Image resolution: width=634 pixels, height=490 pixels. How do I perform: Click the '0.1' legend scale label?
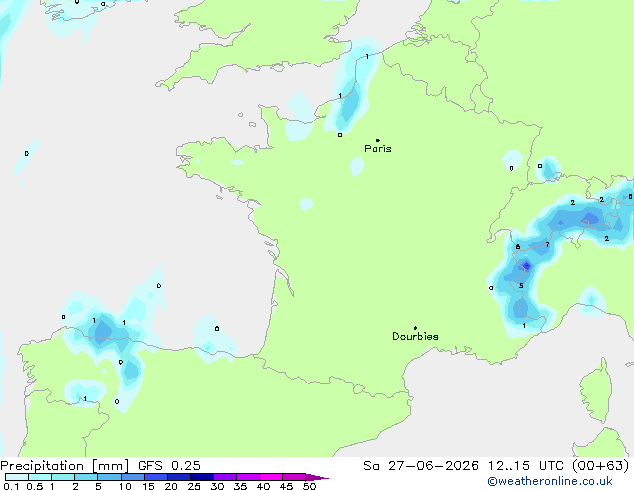pyautogui.click(x=11, y=486)
